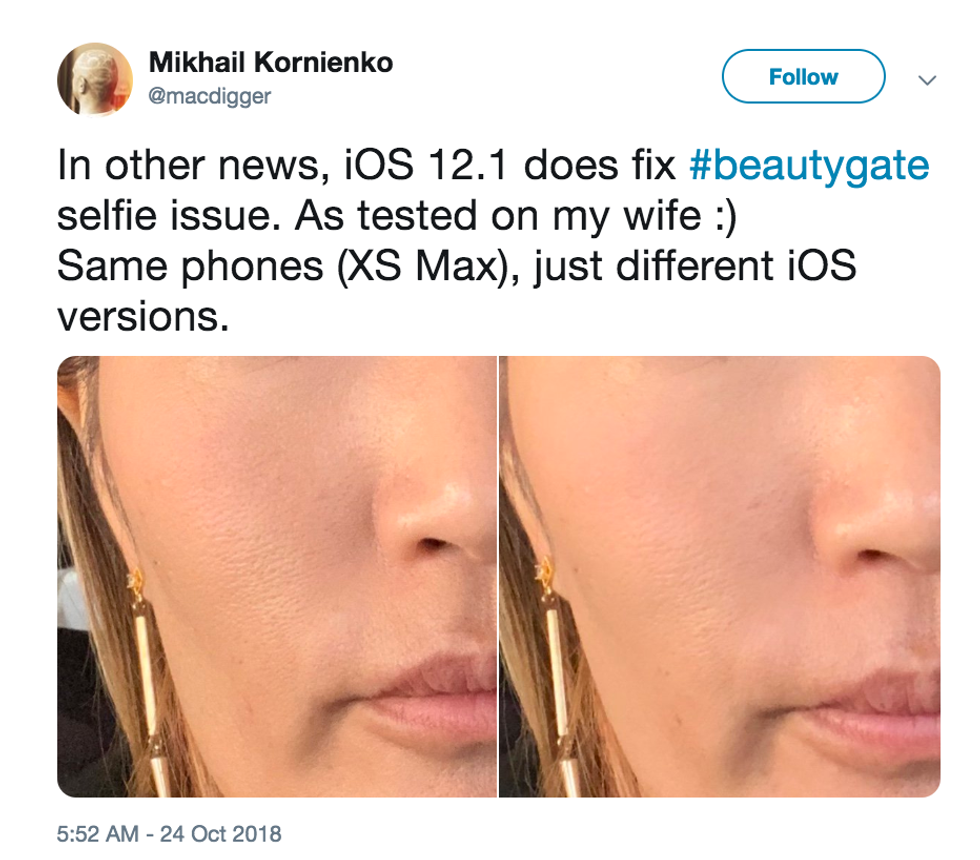Open the author name in bold
Image resolution: width=980 pixels, height=860 pixels.
point(271,62)
